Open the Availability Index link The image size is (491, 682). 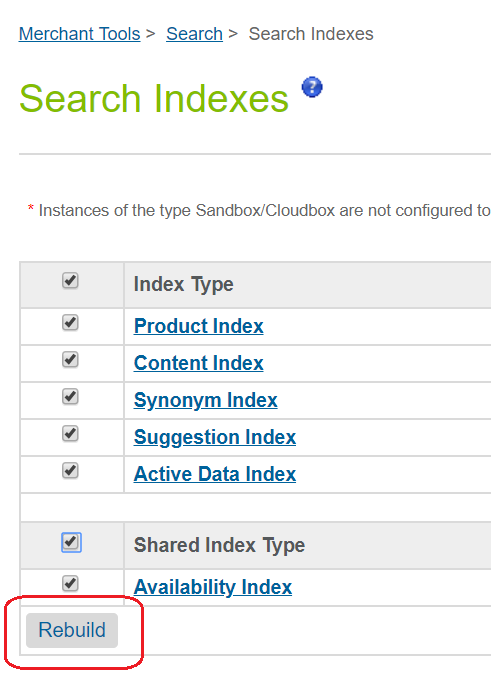tap(213, 587)
